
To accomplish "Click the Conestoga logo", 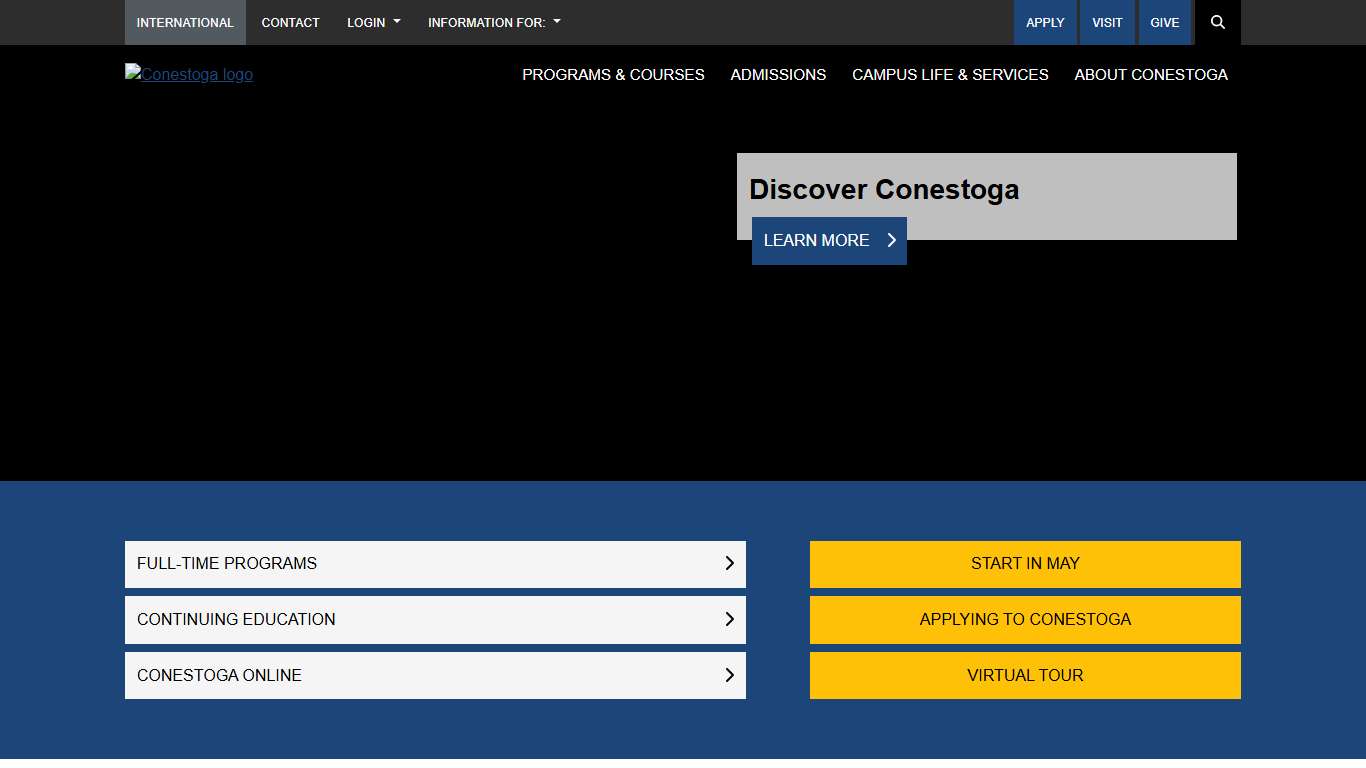I will pos(188,74).
